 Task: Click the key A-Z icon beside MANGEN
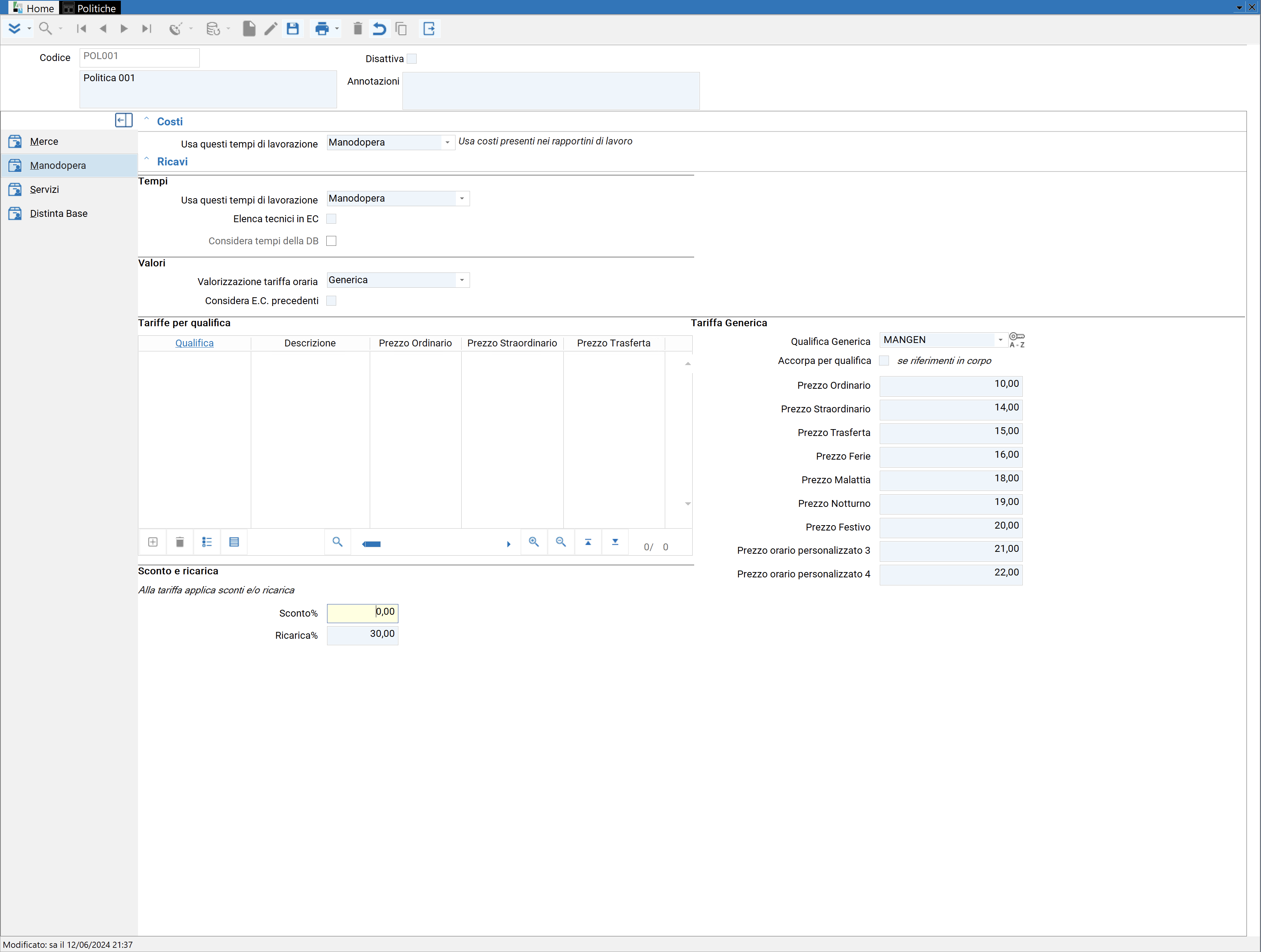click(1017, 340)
